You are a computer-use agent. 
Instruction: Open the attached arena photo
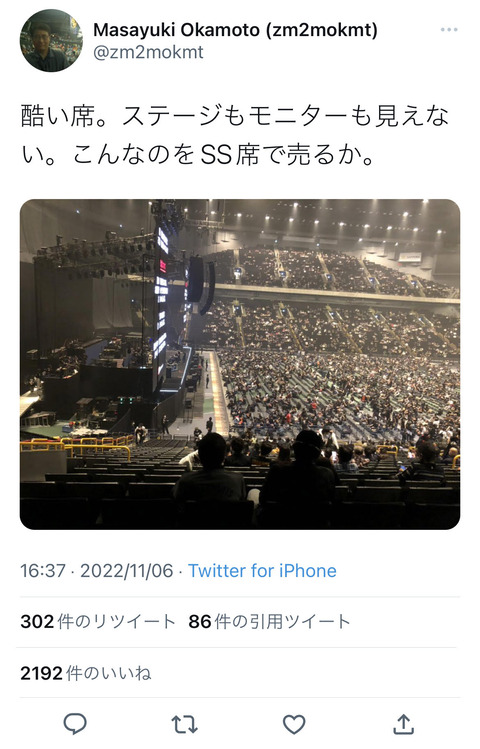pyautogui.click(x=240, y=364)
